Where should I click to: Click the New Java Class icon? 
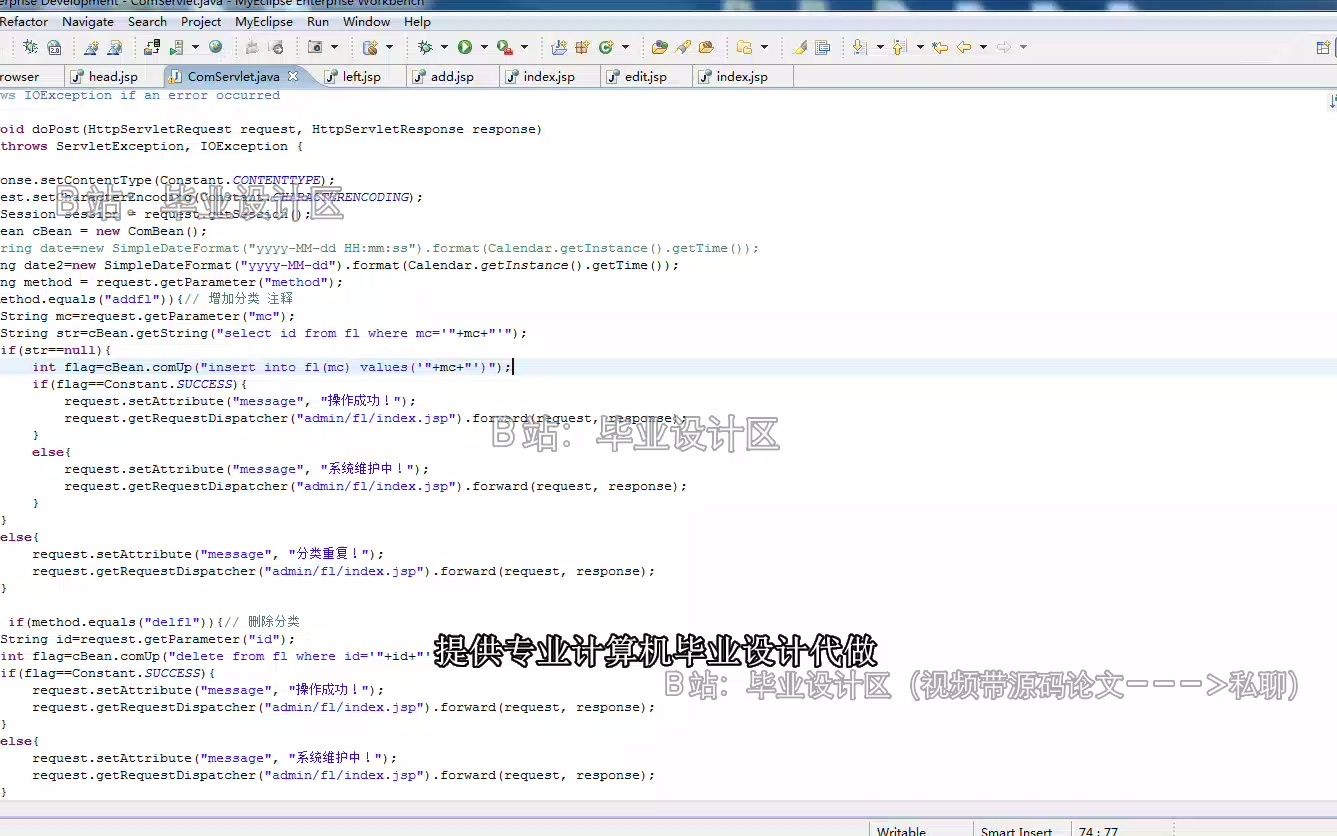606,47
